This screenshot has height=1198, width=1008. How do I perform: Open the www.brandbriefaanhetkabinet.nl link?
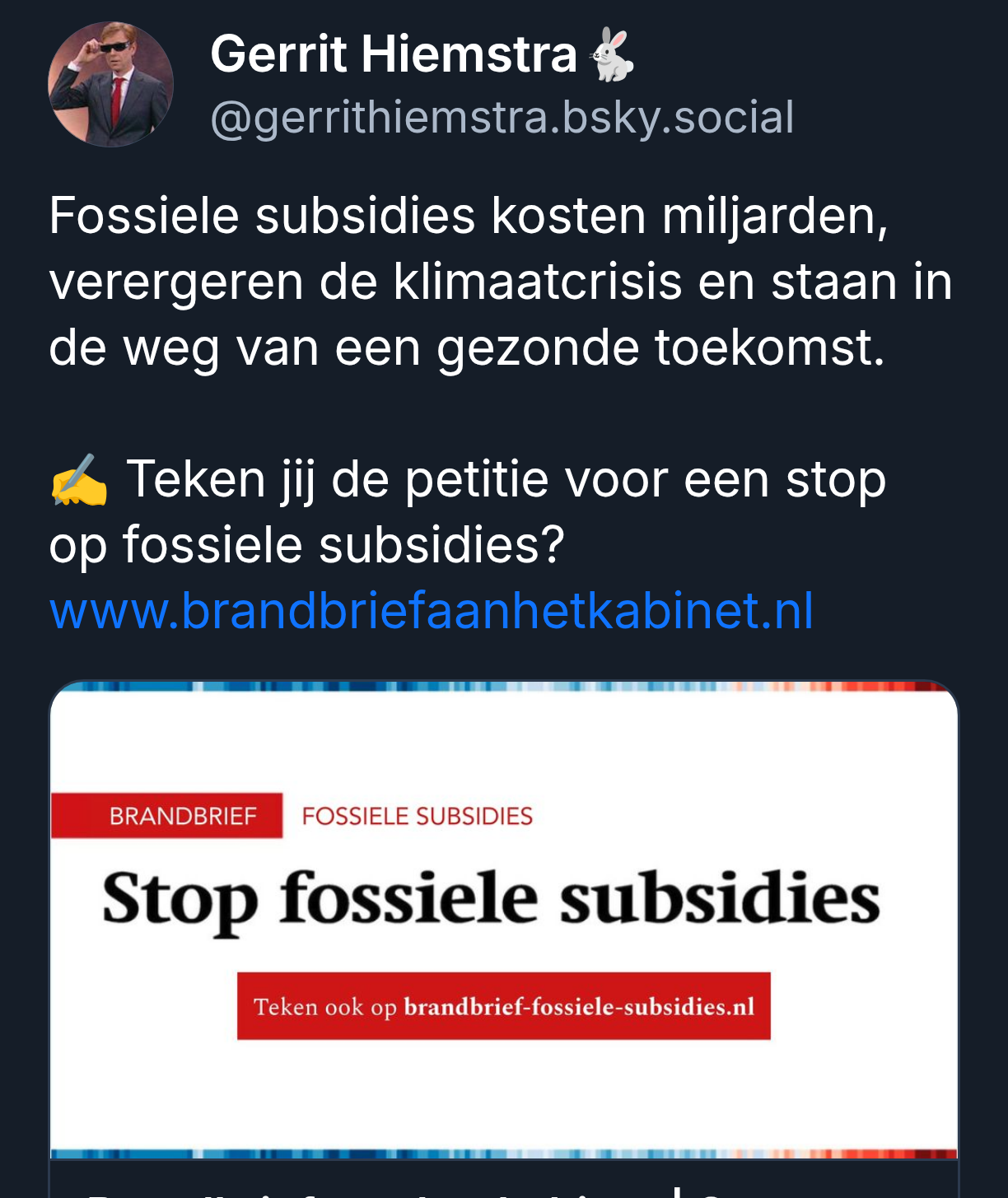click(x=432, y=611)
